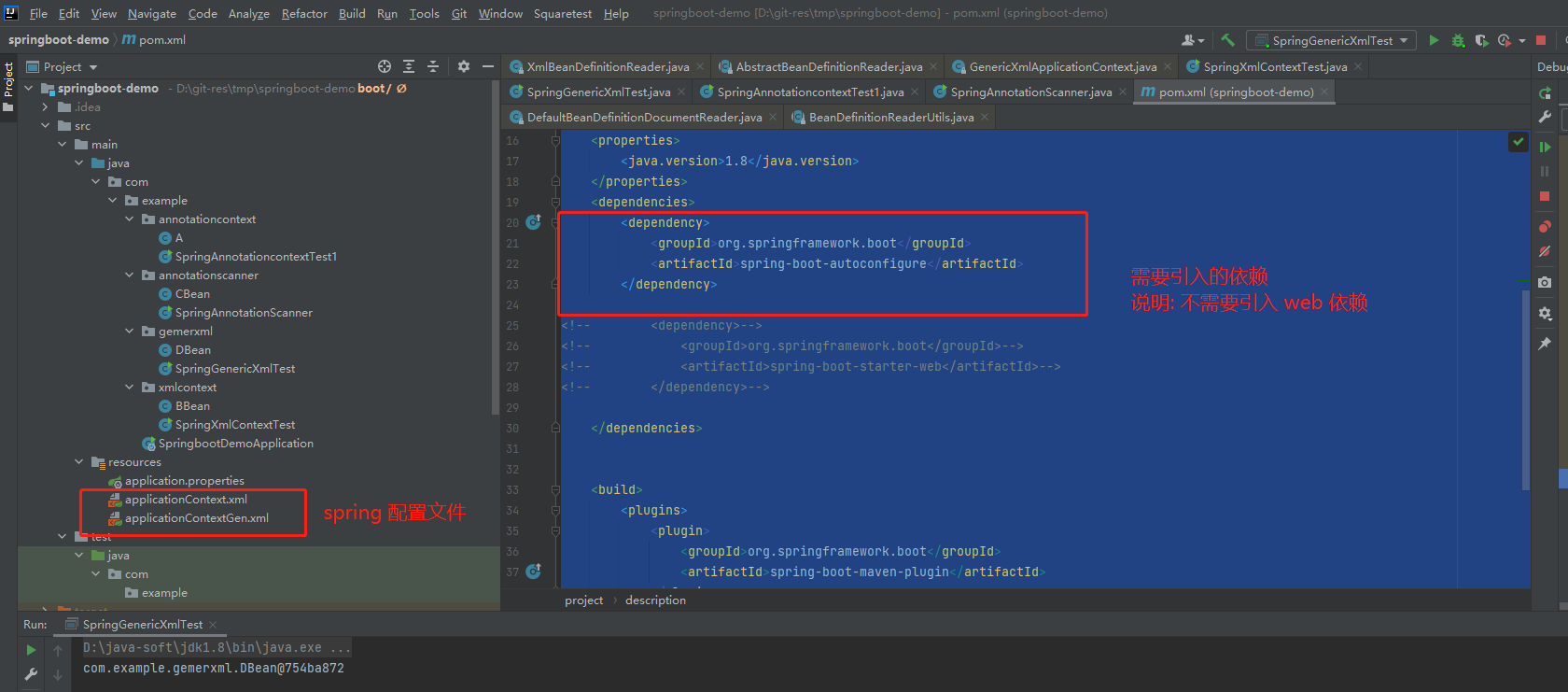The width and height of the screenshot is (1568, 692).
Task: Collapse the gemerxml package
Action: click(x=129, y=331)
